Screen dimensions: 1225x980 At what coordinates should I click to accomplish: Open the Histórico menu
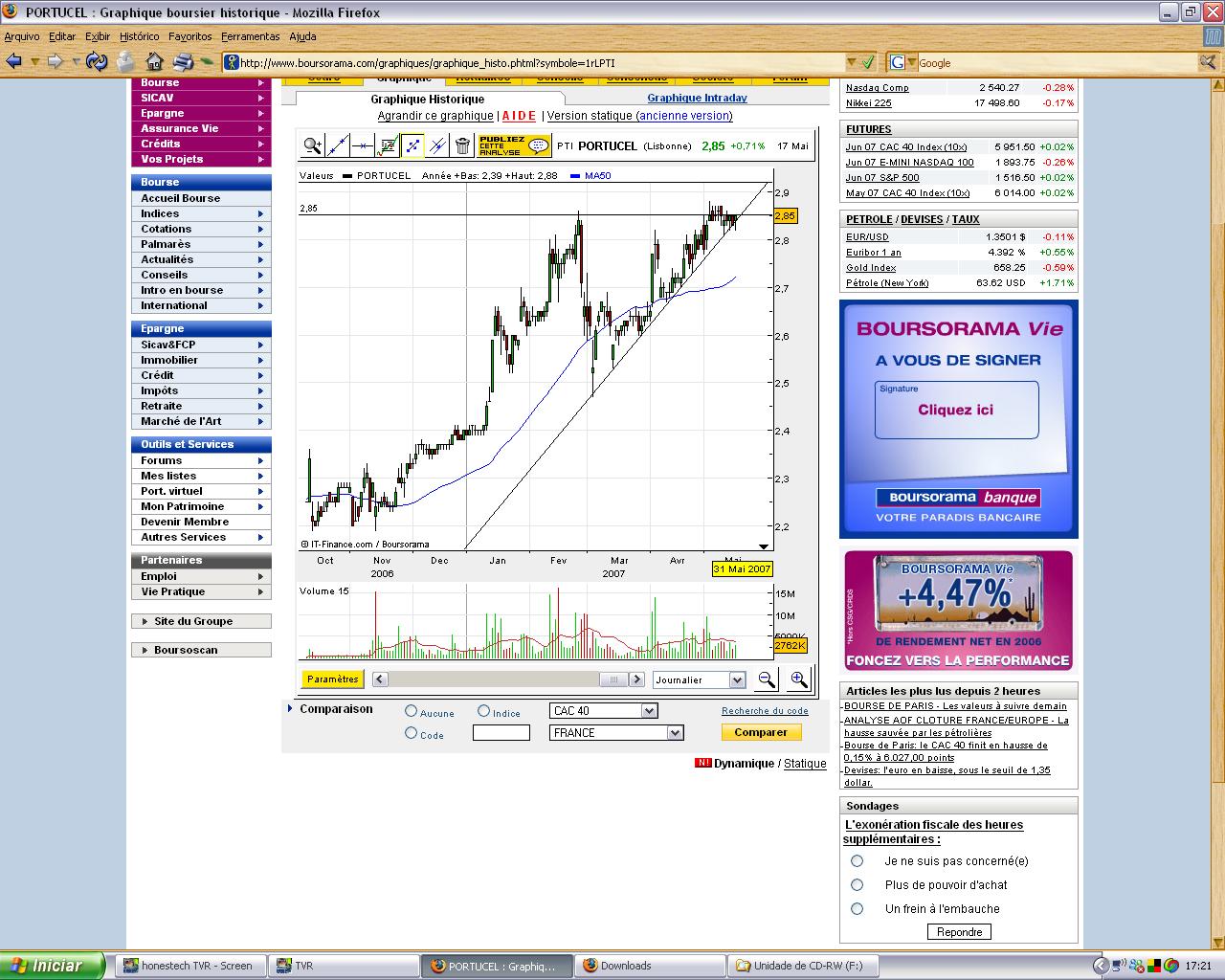pos(140,36)
